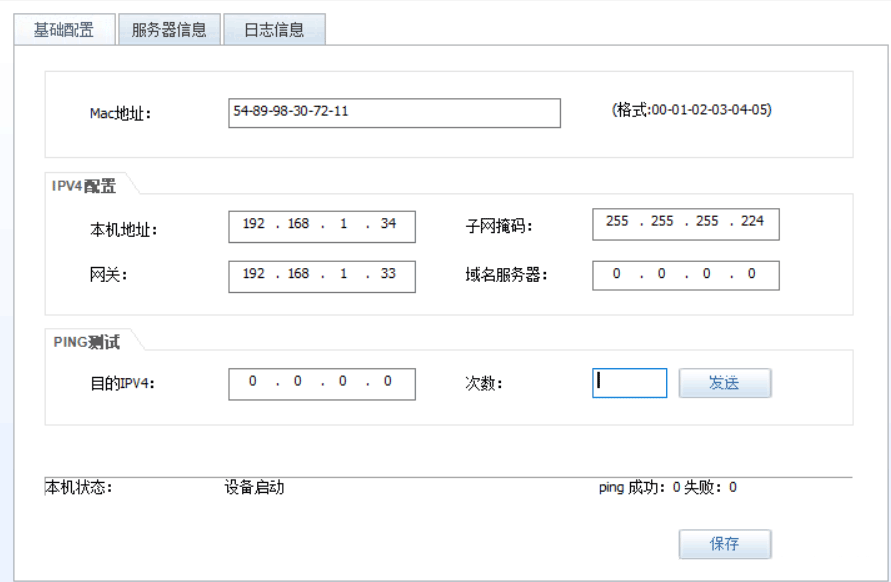This screenshot has height=582, width=891.
Task: Click the 域名服务器 label
Action: tap(506, 275)
